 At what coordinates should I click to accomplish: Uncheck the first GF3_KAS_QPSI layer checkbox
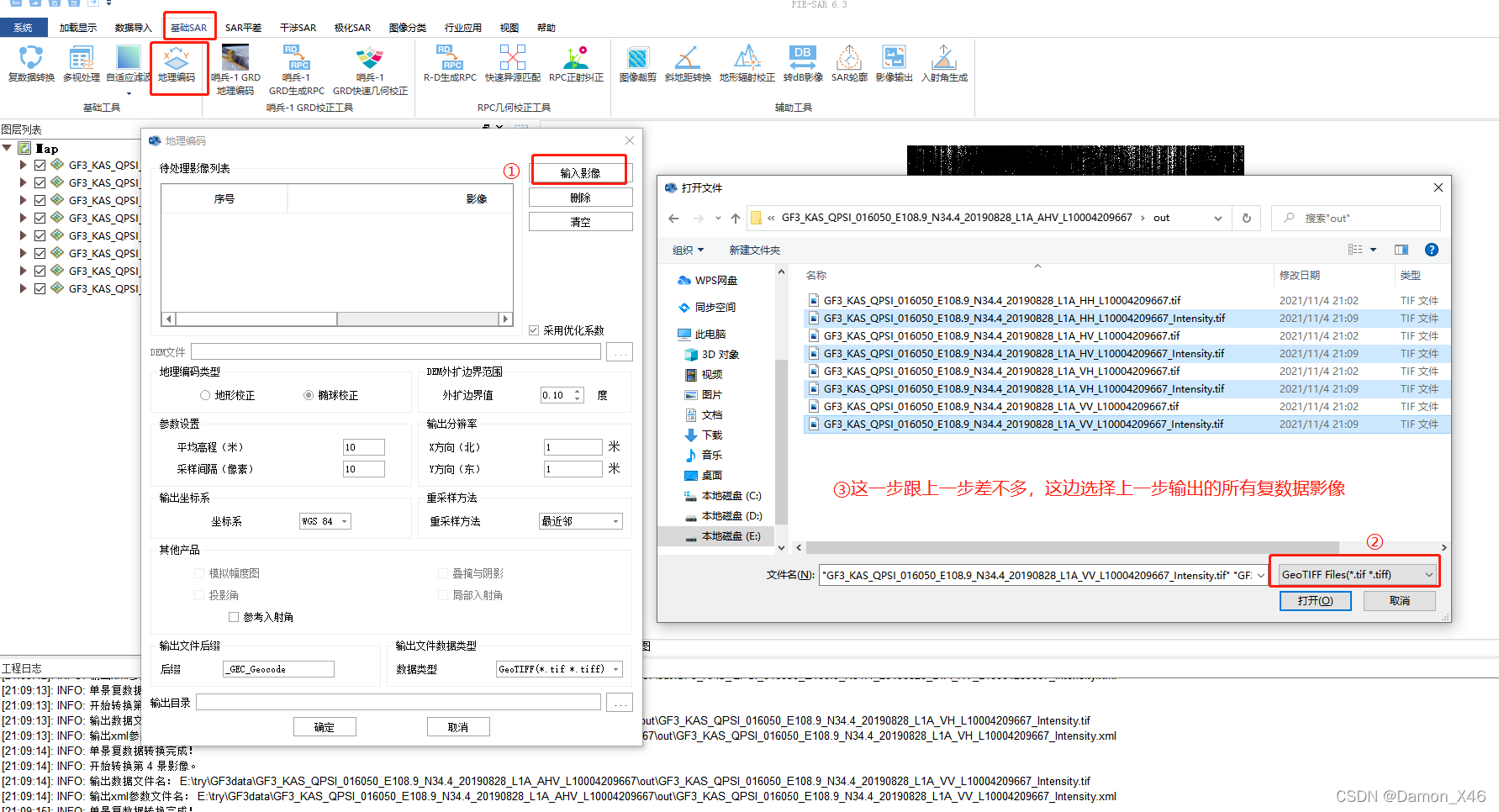click(40, 165)
